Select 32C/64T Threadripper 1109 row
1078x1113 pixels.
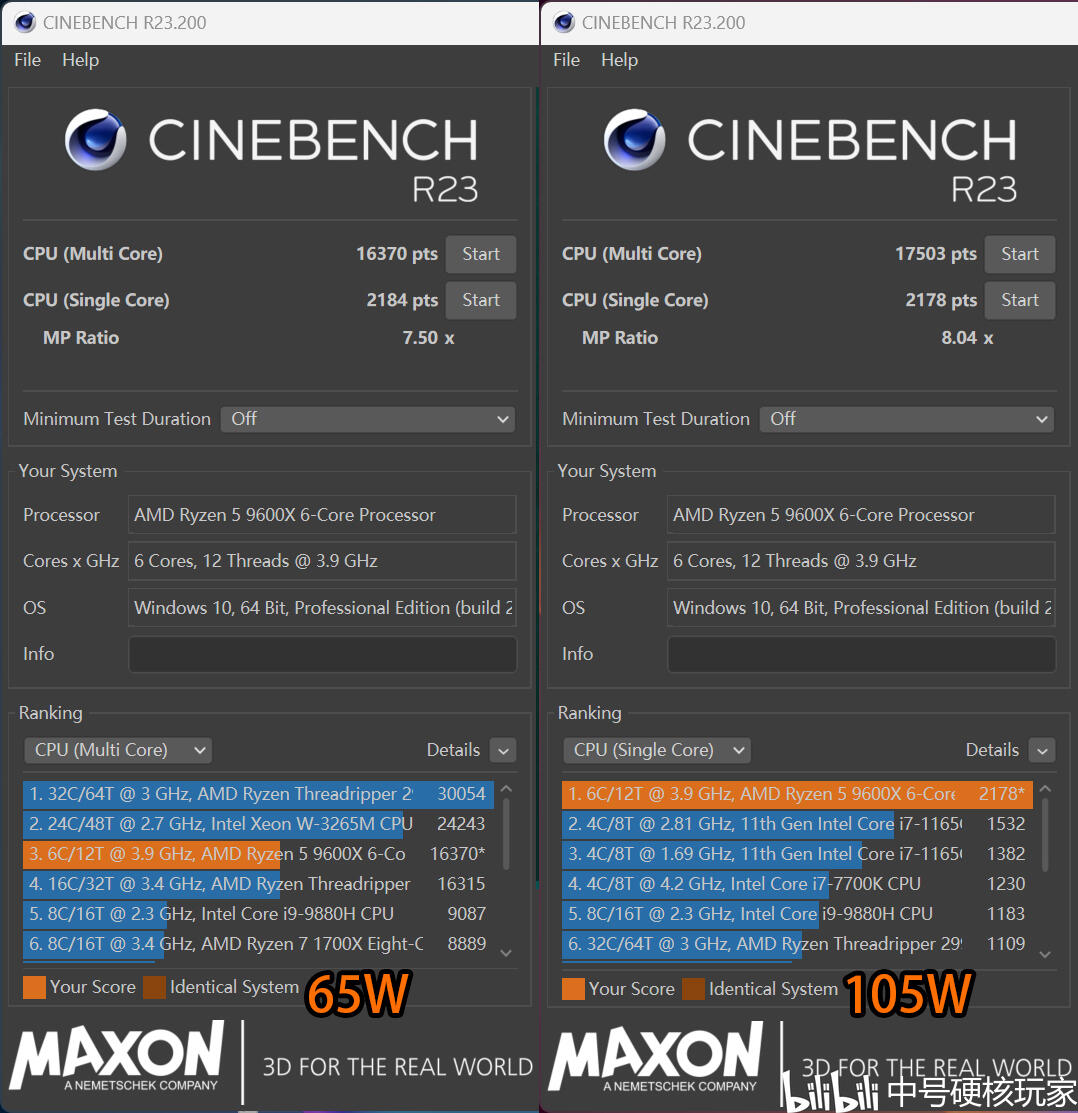coord(797,944)
